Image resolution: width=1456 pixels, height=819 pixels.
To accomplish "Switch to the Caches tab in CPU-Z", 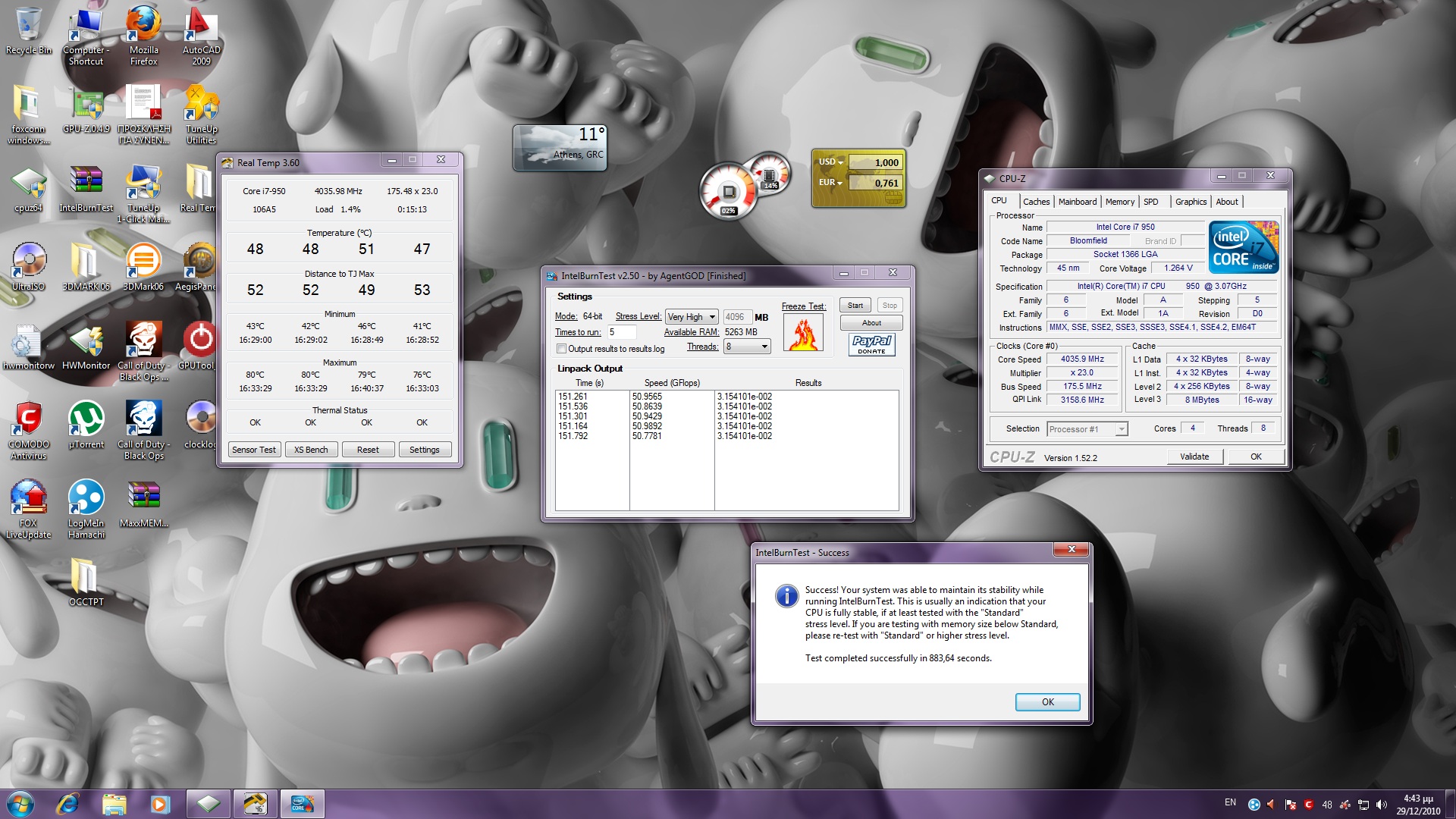I will click(1036, 202).
